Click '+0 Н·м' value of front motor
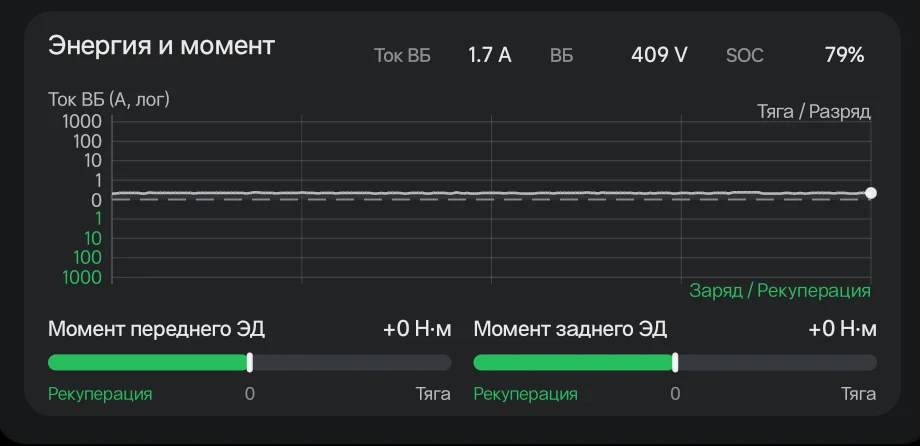 pyautogui.click(x=417, y=329)
